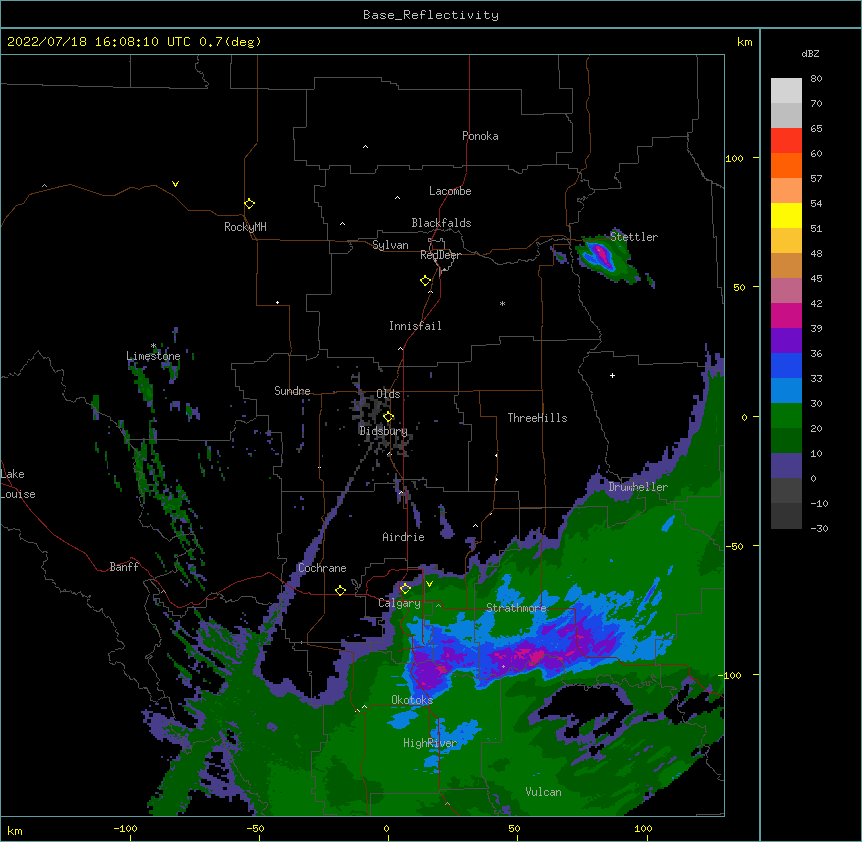Select the 65 value on the dBZ scale
Screen dimensions: 862x842
click(816, 128)
